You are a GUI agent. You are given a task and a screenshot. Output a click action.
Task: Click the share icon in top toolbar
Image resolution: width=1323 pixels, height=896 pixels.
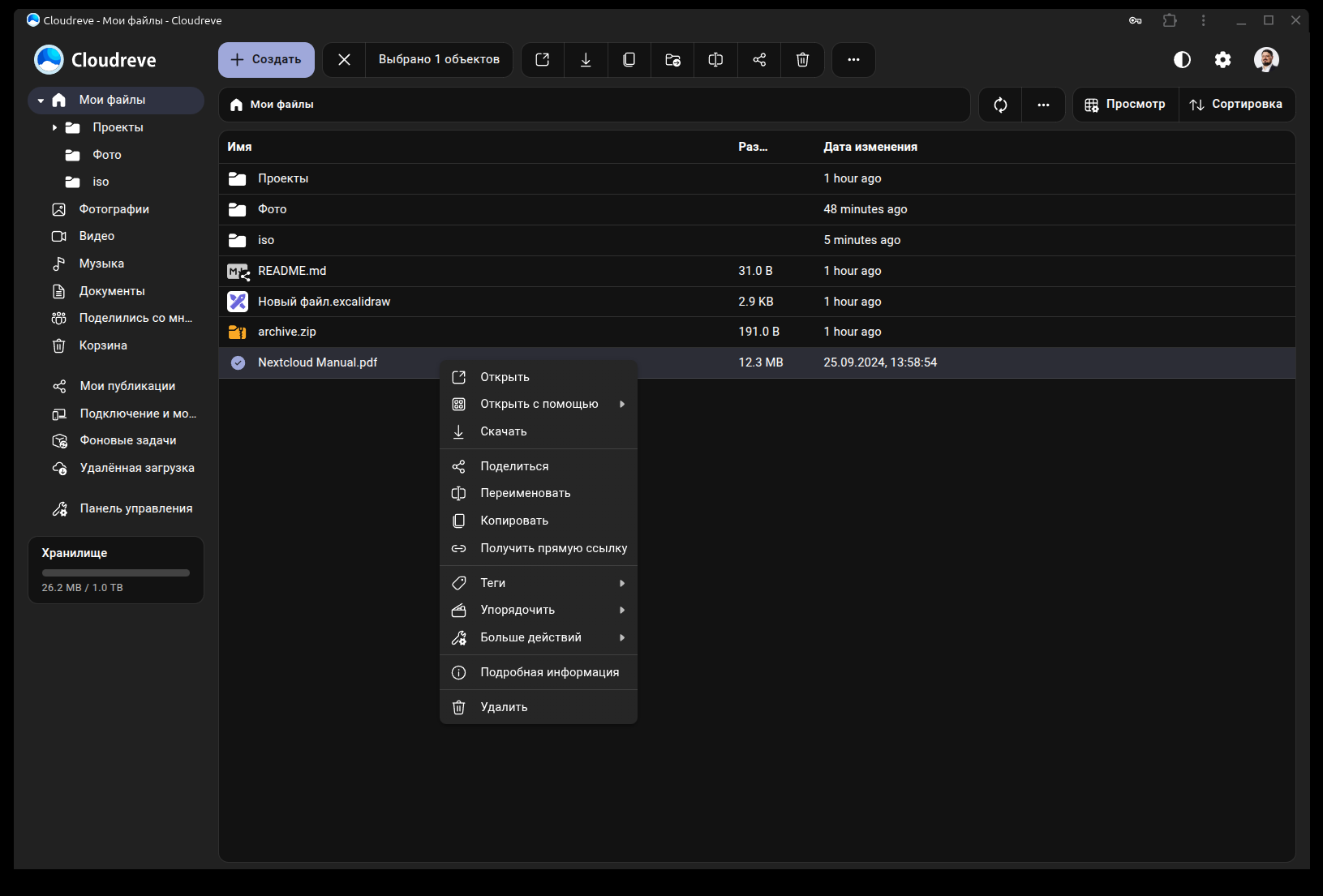[x=759, y=60]
